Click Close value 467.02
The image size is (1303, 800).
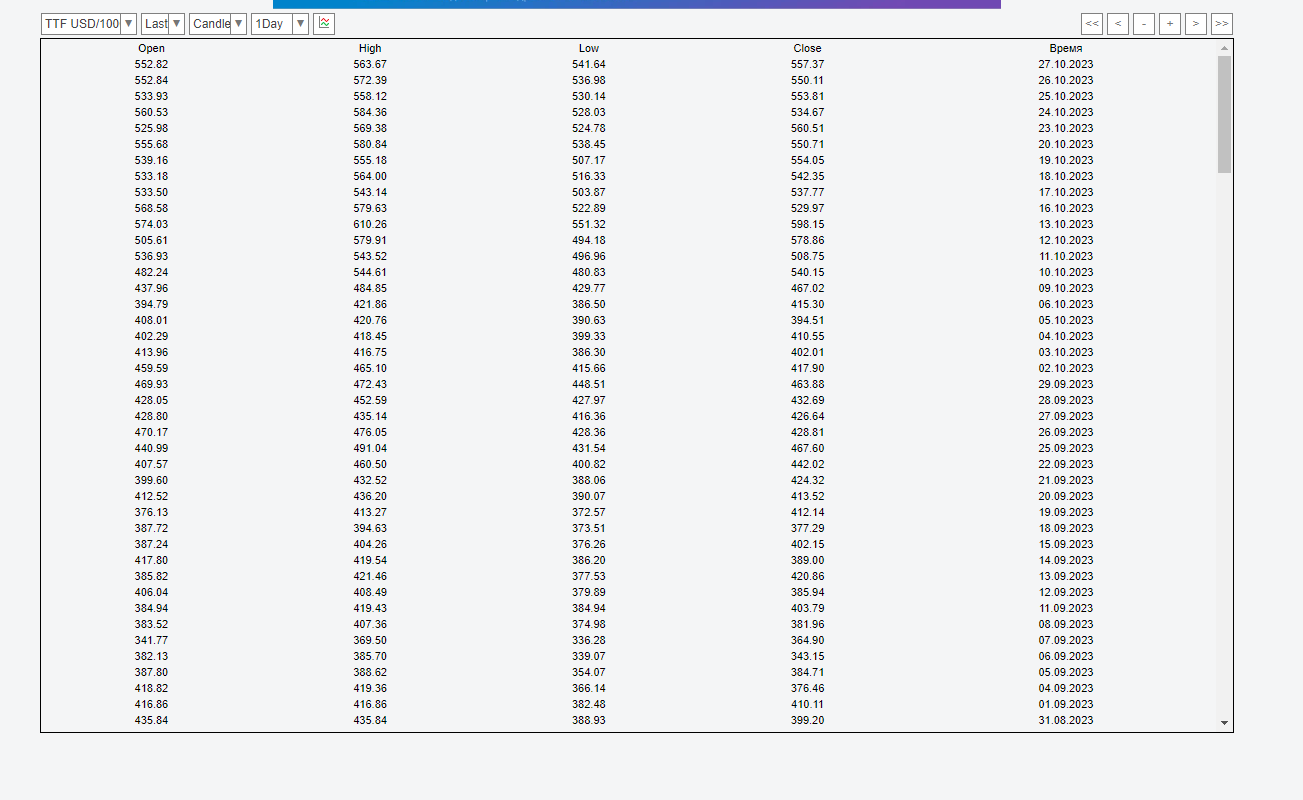(x=808, y=288)
